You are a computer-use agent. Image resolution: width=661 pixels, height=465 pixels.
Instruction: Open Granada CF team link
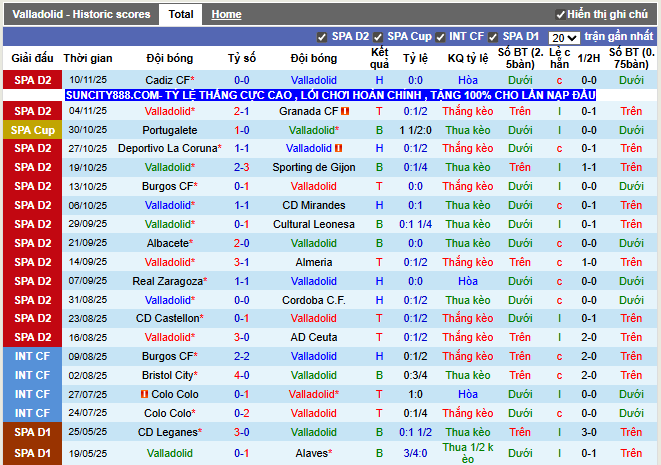[309, 111]
